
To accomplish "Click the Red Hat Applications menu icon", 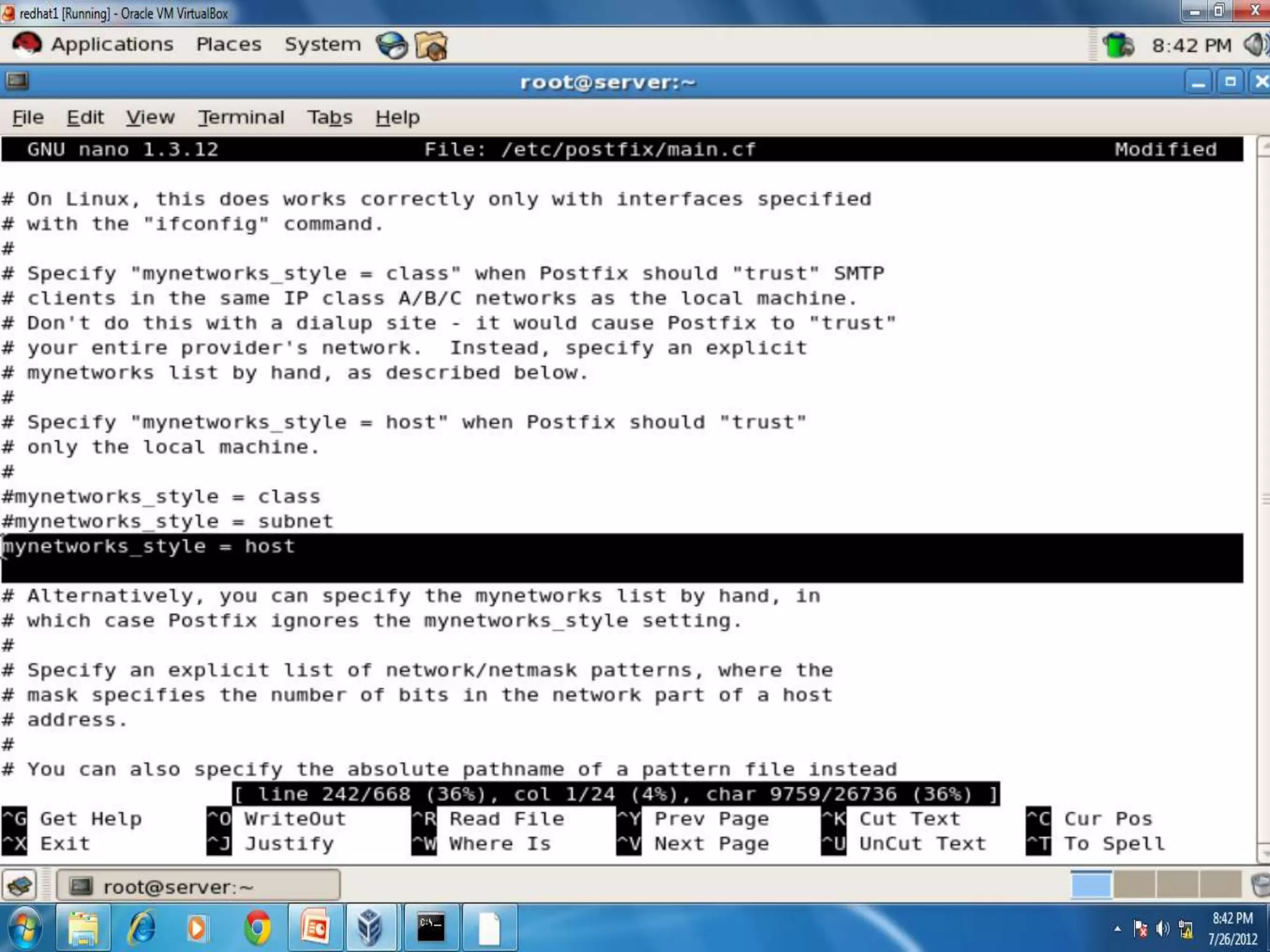I will [x=26, y=45].
